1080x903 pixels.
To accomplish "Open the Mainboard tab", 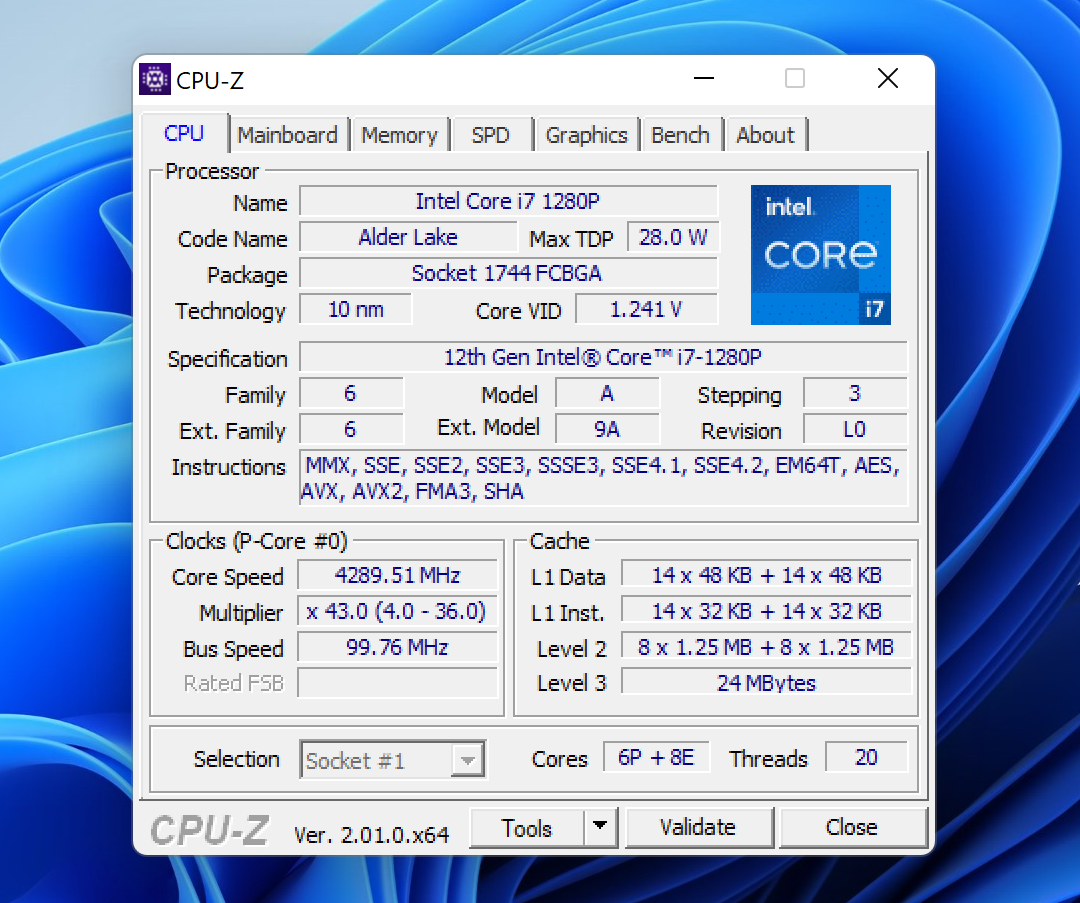I will click(x=288, y=135).
